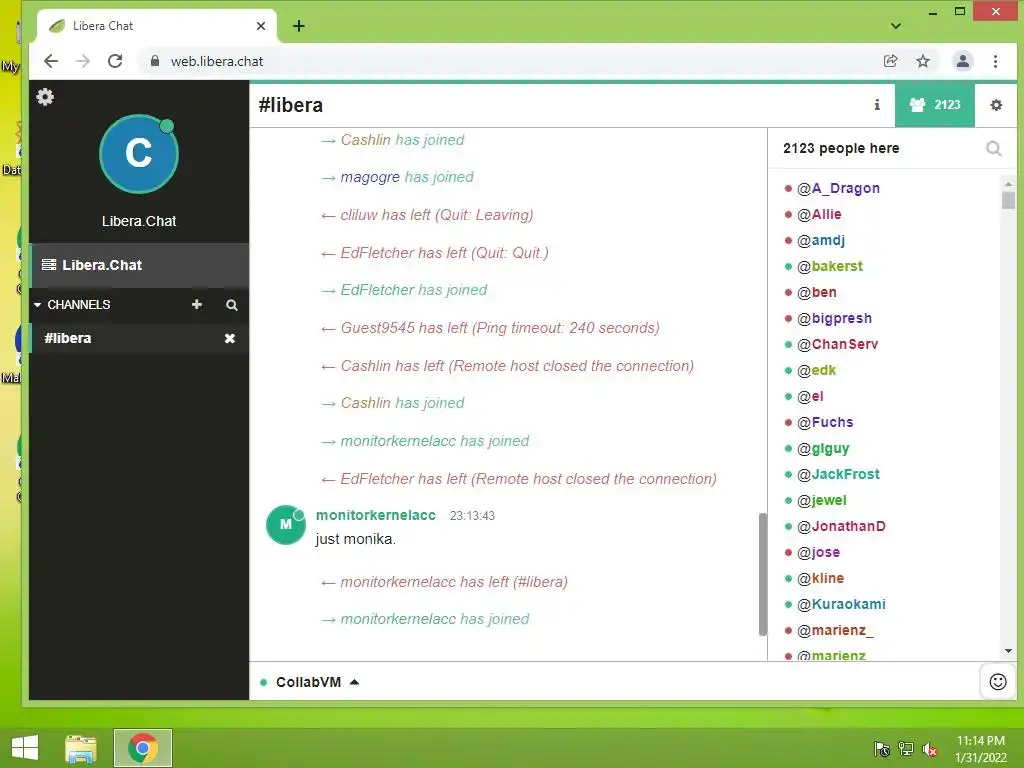This screenshot has width=1024, height=768.
Task: Click Chrome icon in the taskbar
Action: [x=142, y=748]
